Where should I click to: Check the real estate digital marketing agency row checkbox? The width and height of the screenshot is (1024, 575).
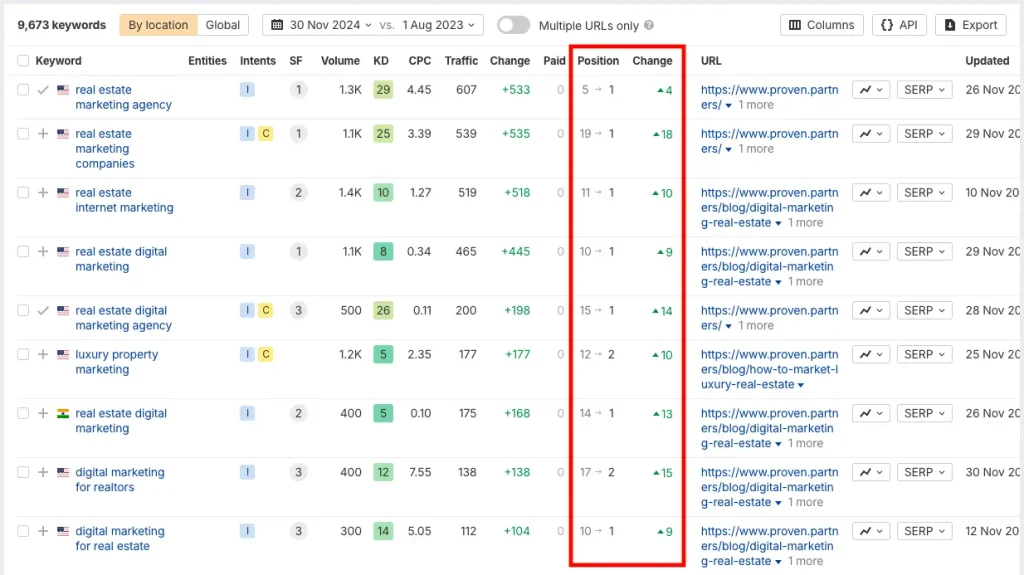(23, 310)
